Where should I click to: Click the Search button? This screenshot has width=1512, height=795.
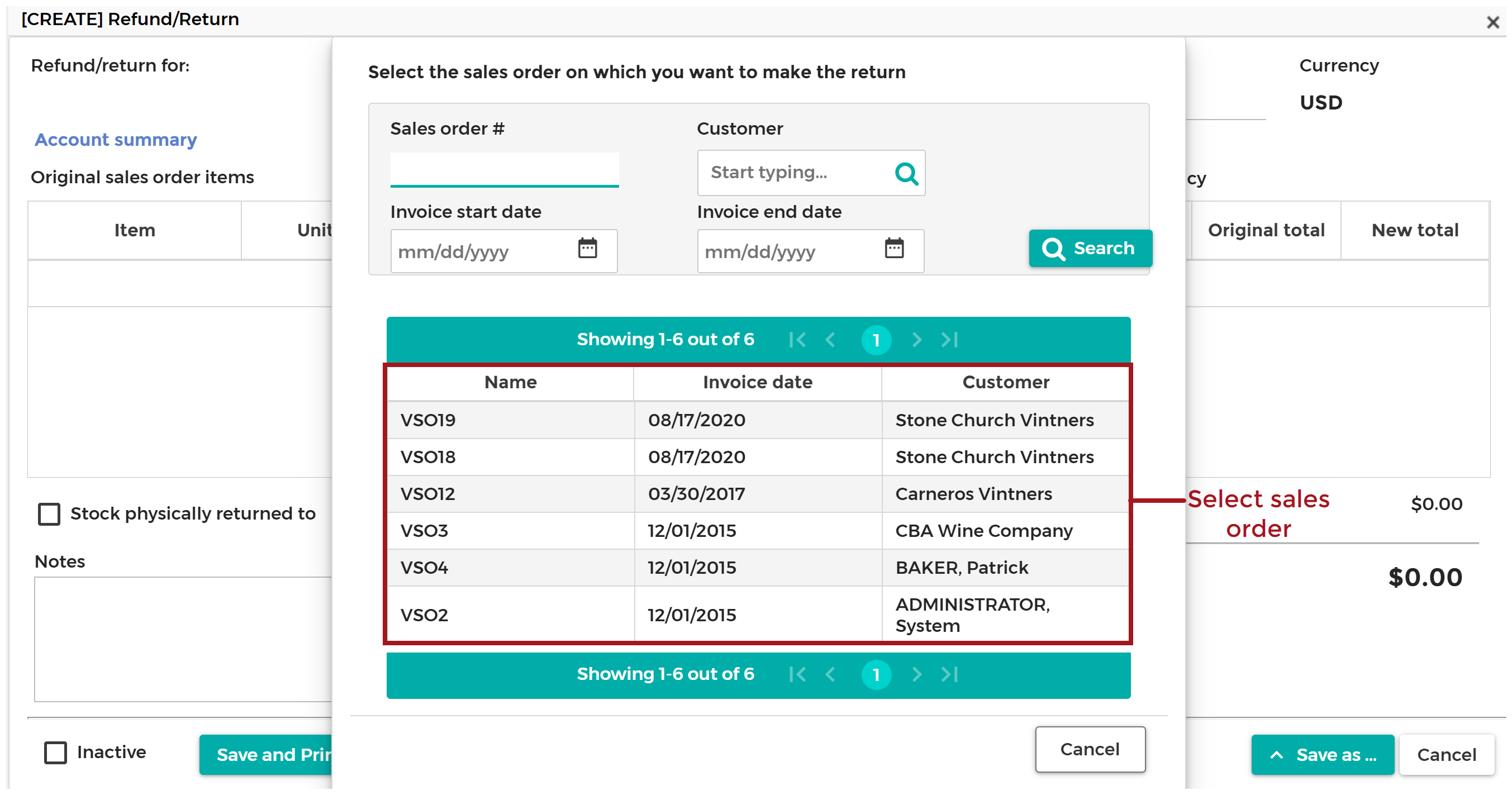coord(1090,249)
